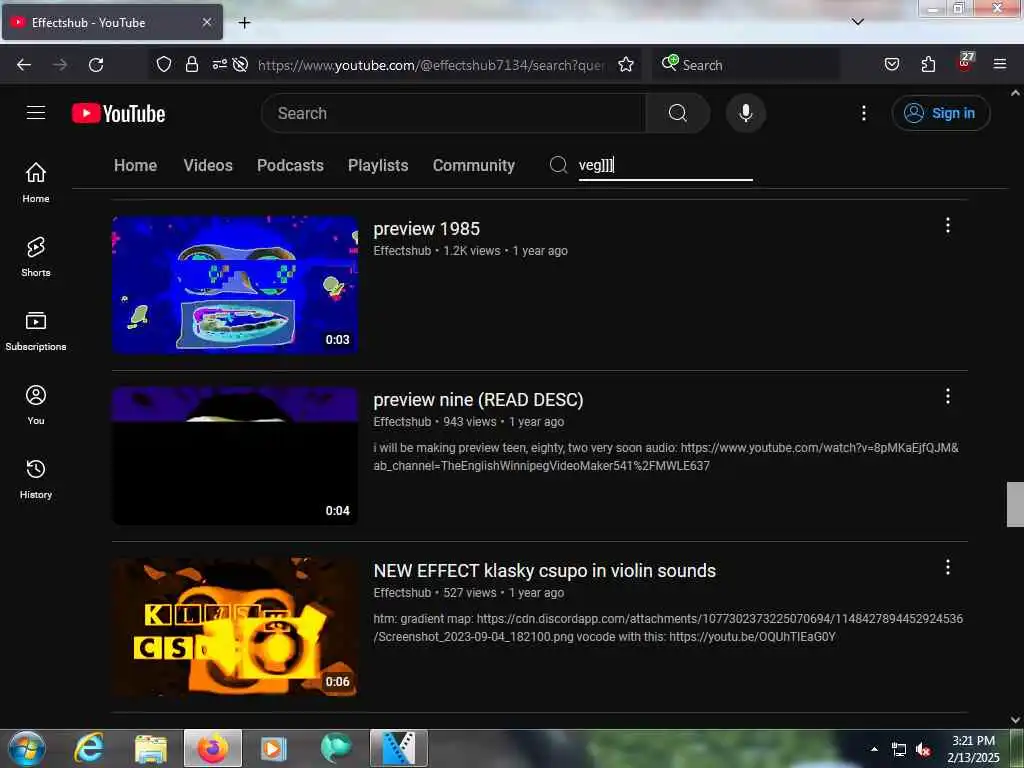The image size is (1024, 768).
Task: Open action menu for preview nine video
Action: coord(948,396)
